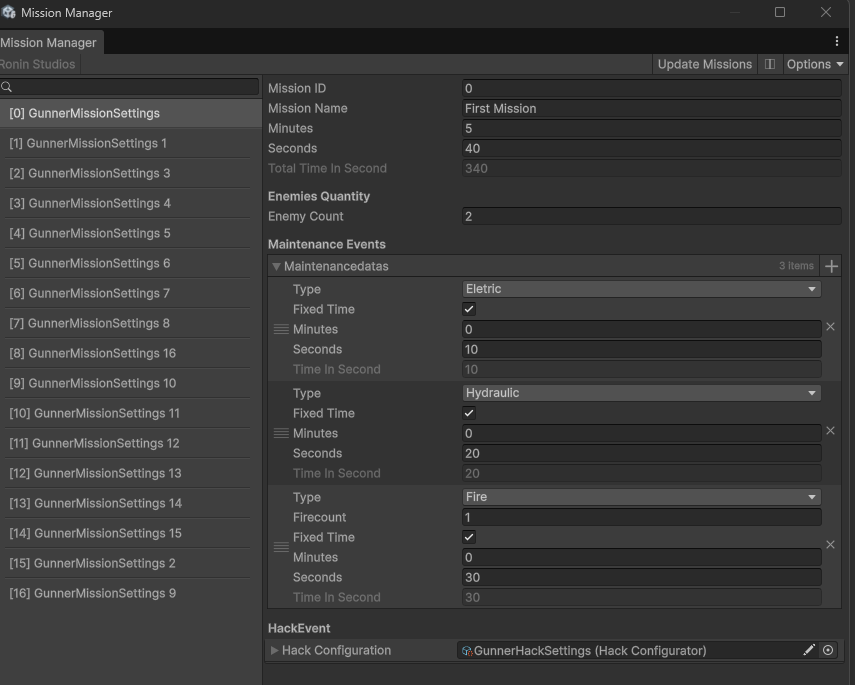
Task: Add a new Maintenancedatas item with plus
Action: pos(831,266)
